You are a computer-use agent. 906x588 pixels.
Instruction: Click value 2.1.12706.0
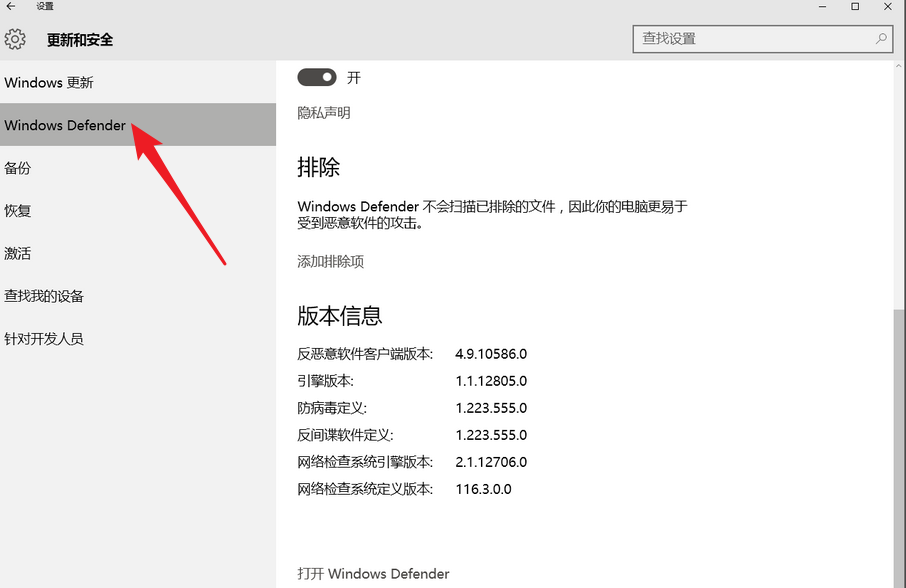(491, 462)
